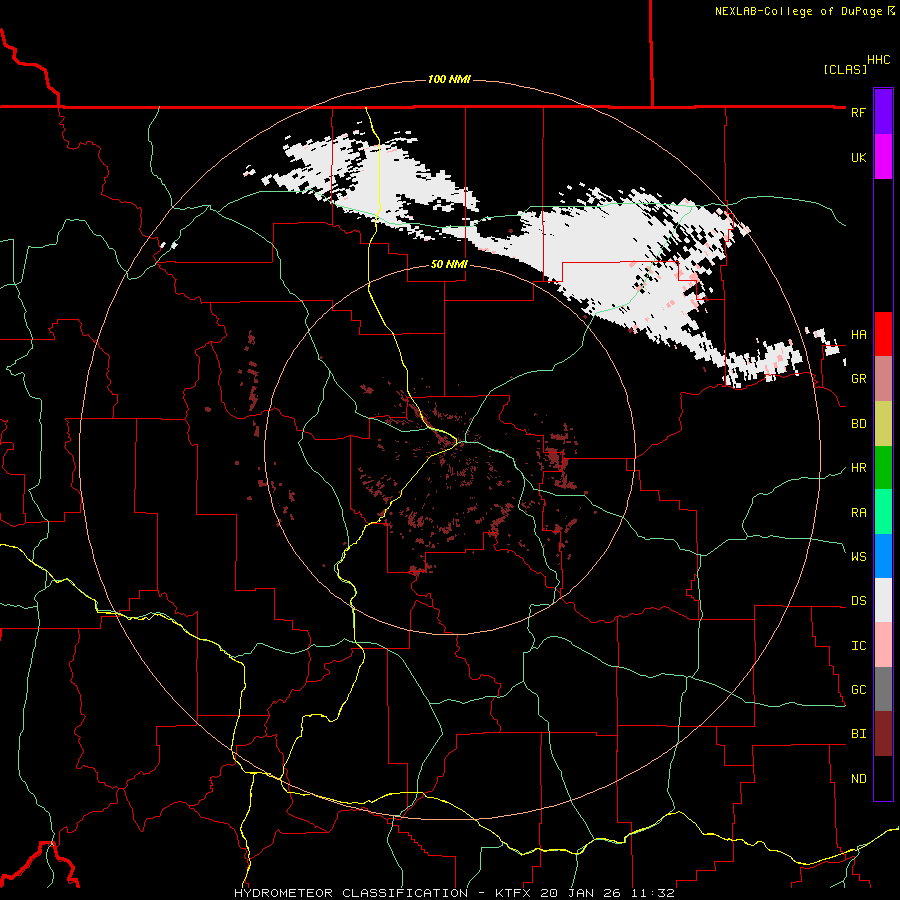Image resolution: width=900 pixels, height=900 pixels.
Task: Select the GR legend color block
Action: (883, 379)
